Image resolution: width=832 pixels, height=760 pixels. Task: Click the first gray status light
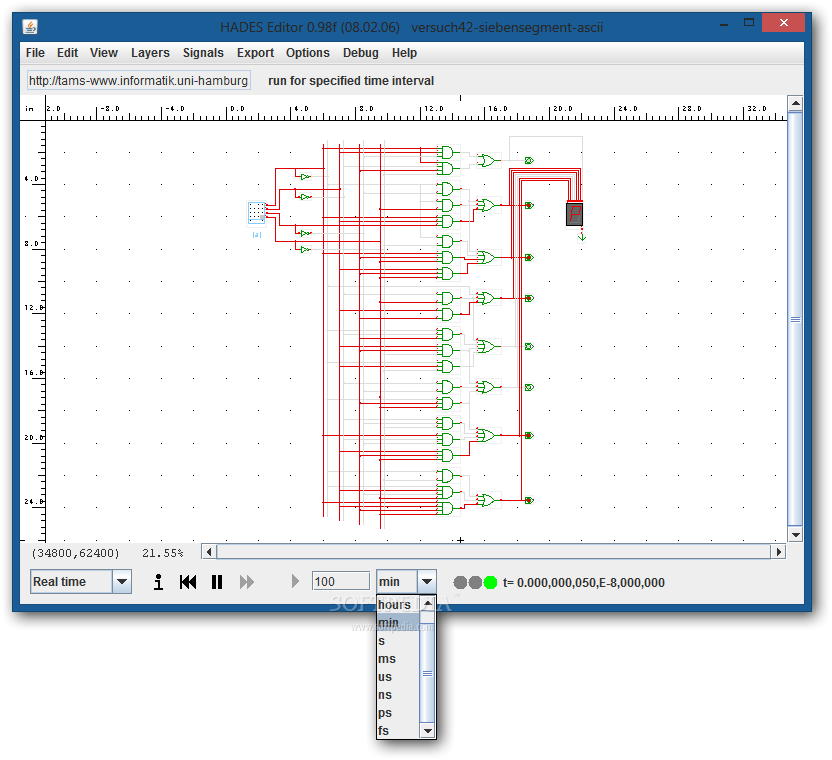(x=460, y=583)
